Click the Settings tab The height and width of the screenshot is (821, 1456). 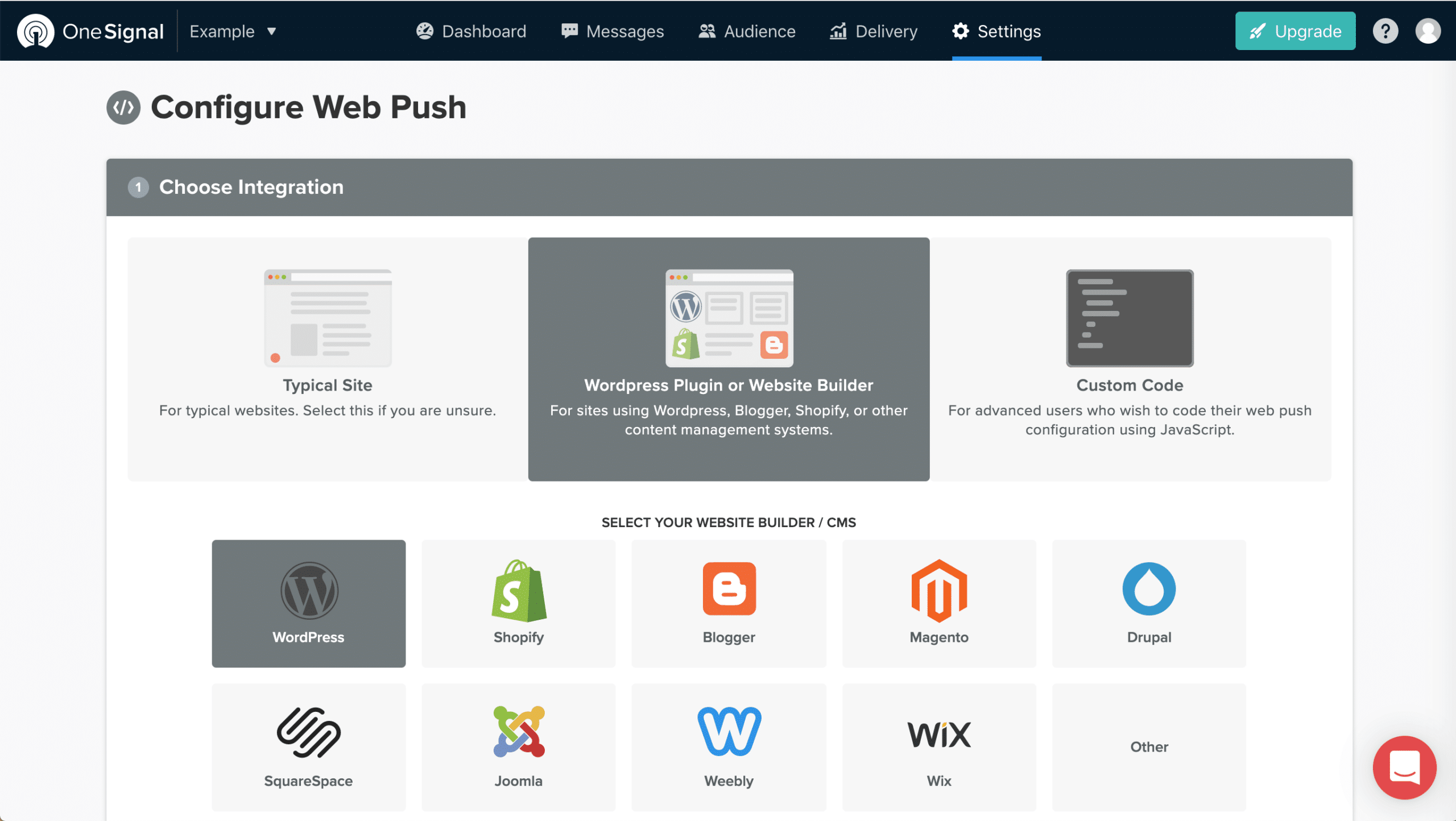click(x=997, y=30)
